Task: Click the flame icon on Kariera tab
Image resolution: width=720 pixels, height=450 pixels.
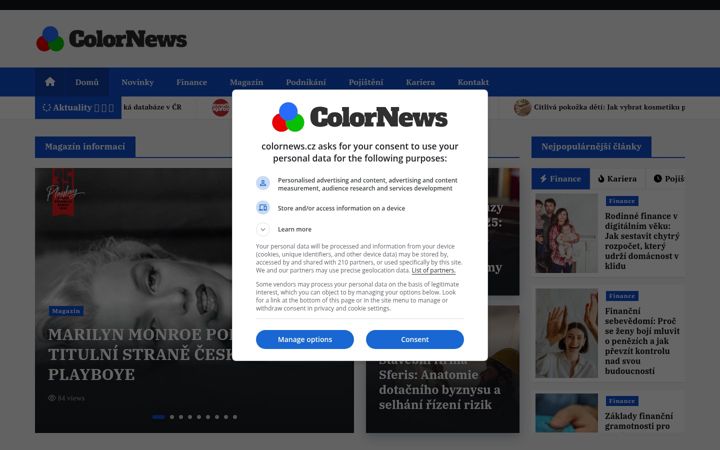Action: click(601, 179)
